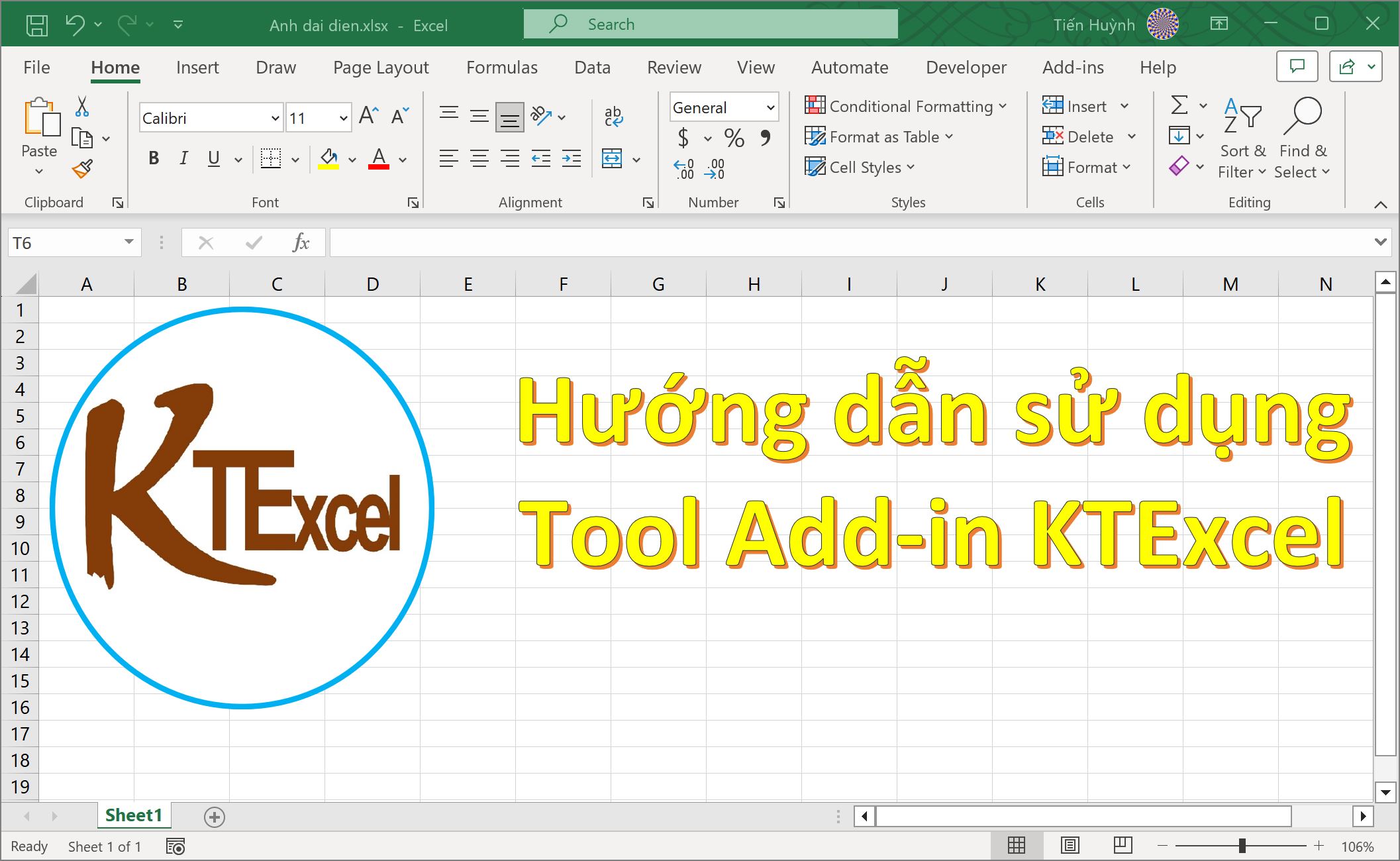Decrease the indent

click(x=540, y=158)
